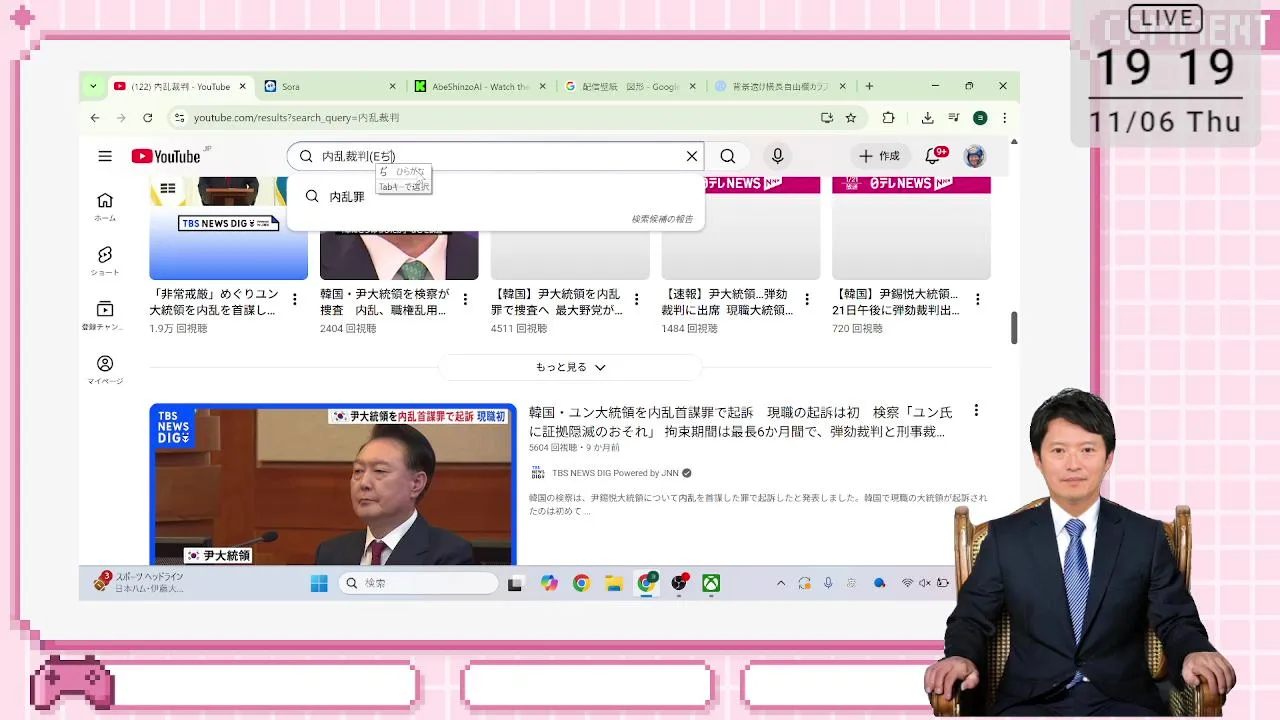Click the browser URL address bar

(500, 117)
